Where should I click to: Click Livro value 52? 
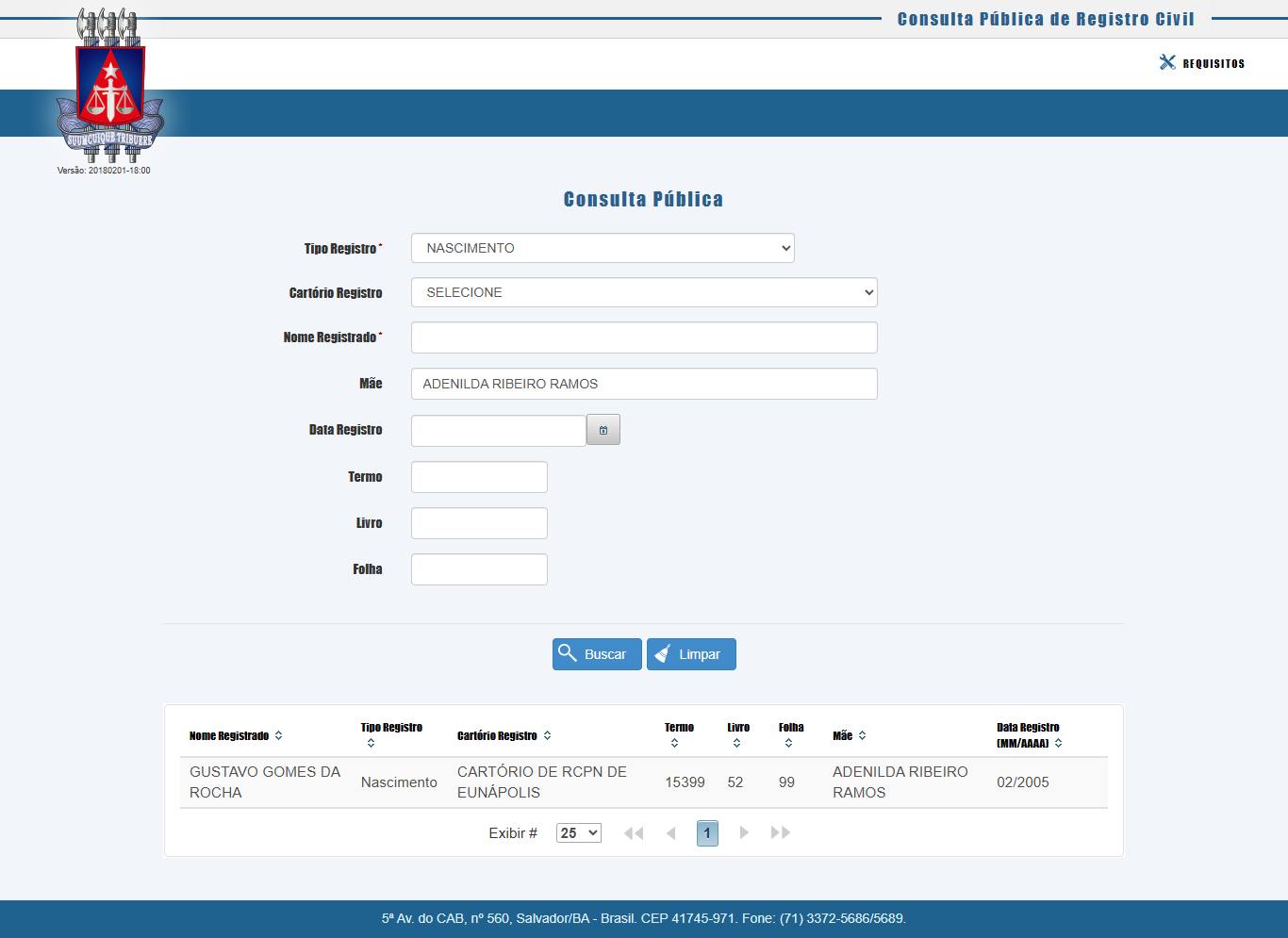pos(735,782)
